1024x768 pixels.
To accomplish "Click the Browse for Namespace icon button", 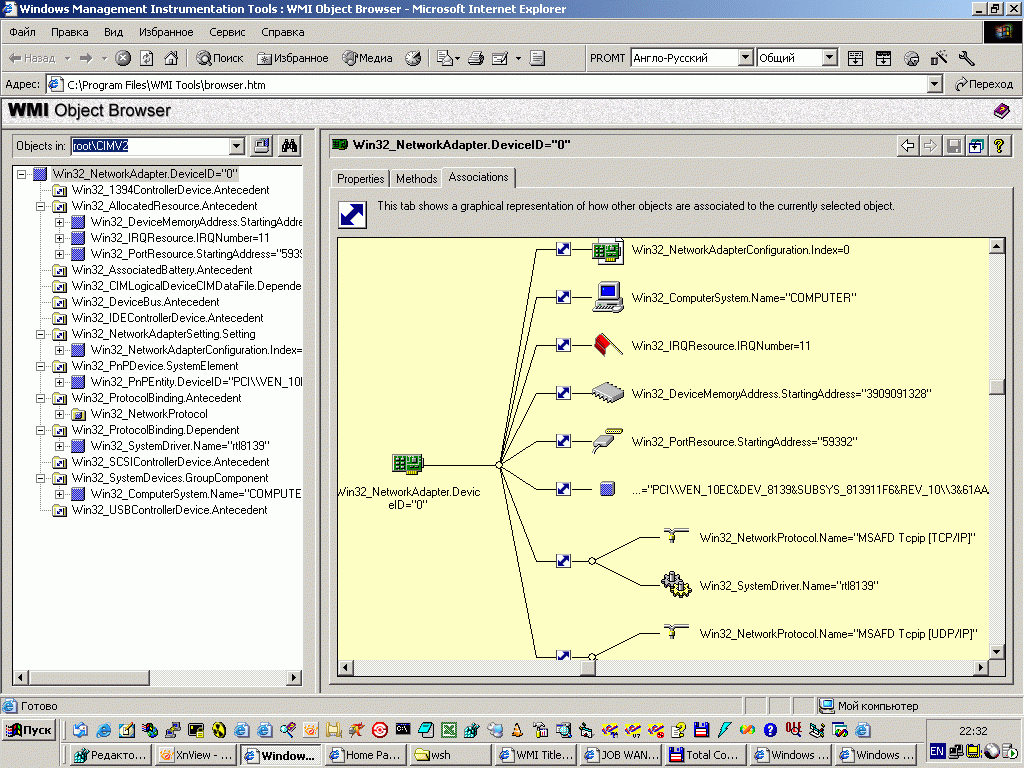I will (262, 146).
